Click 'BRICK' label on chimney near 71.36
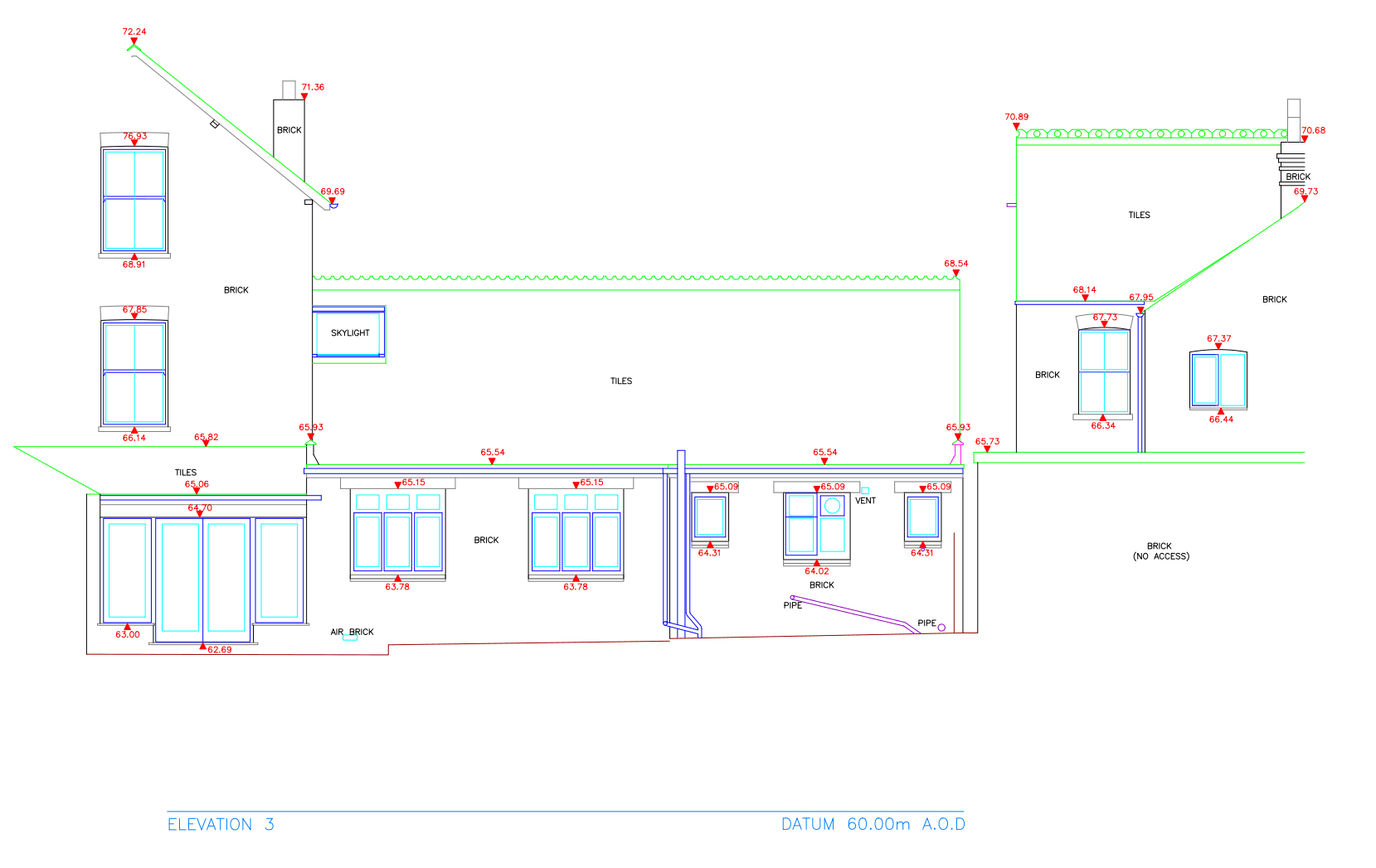Viewport: 1376px width, 868px height. pyautogui.click(x=289, y=130)
